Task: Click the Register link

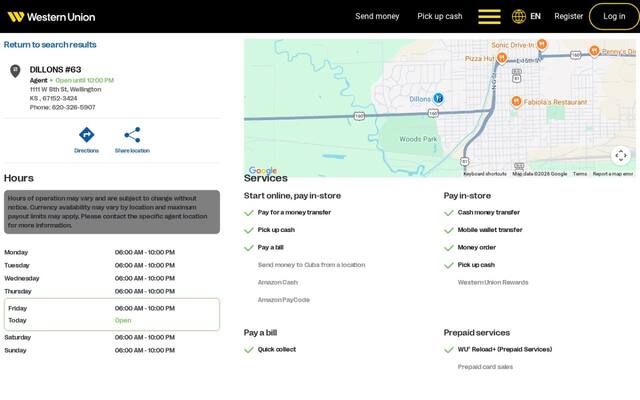Action: pyautogui.click(x=569, y=16)
